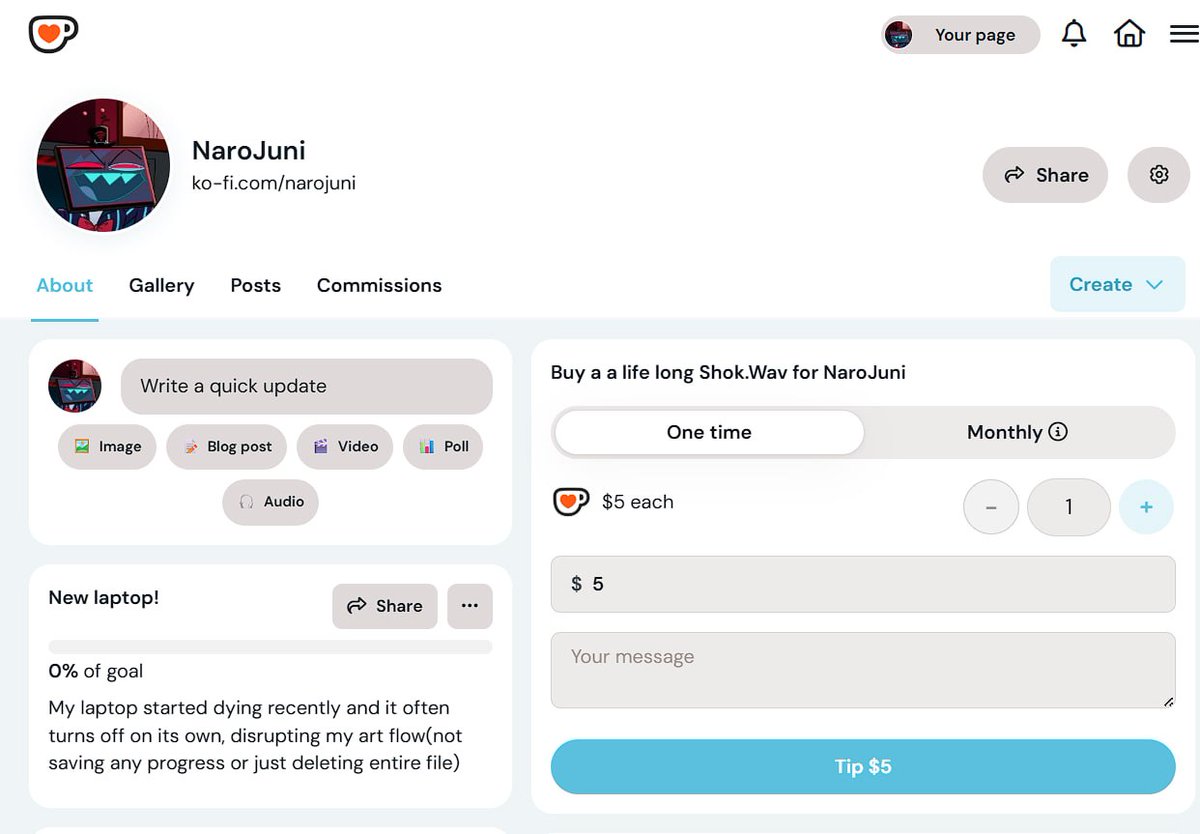Viewport: 1200px width, 834px height.
Task: Switch to the About tab
Action: point(65,285)
